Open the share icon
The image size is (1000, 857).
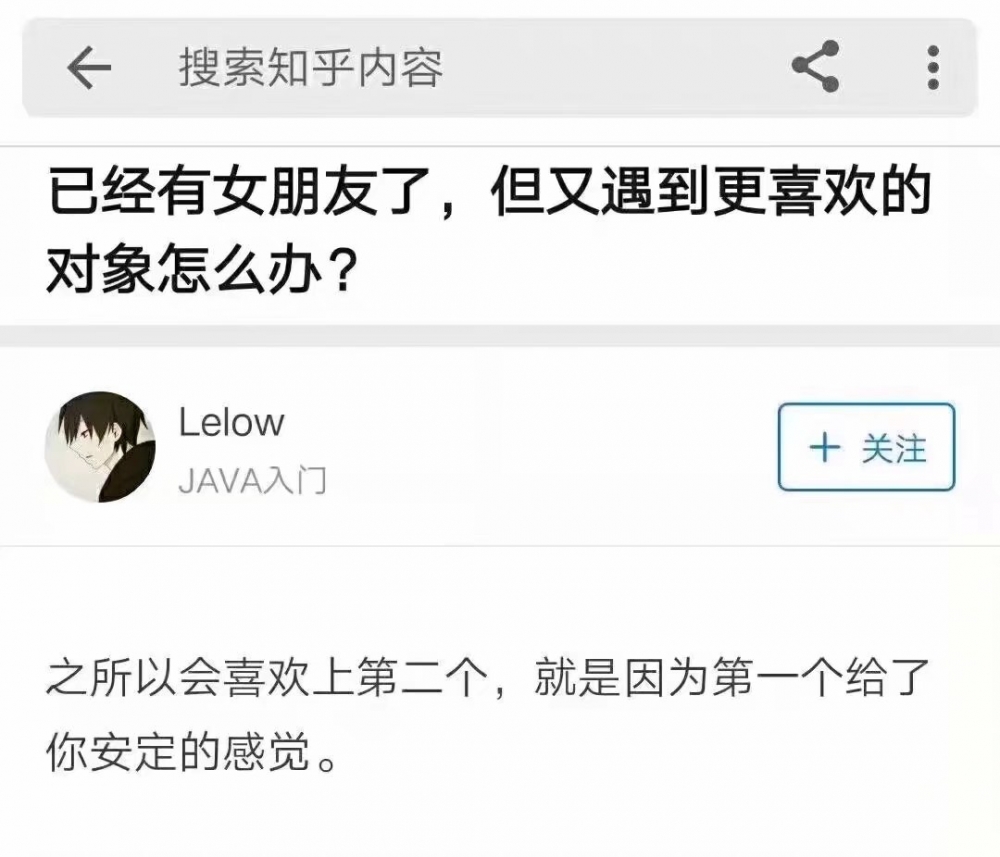pyautogui.click(x=815, y=66)
